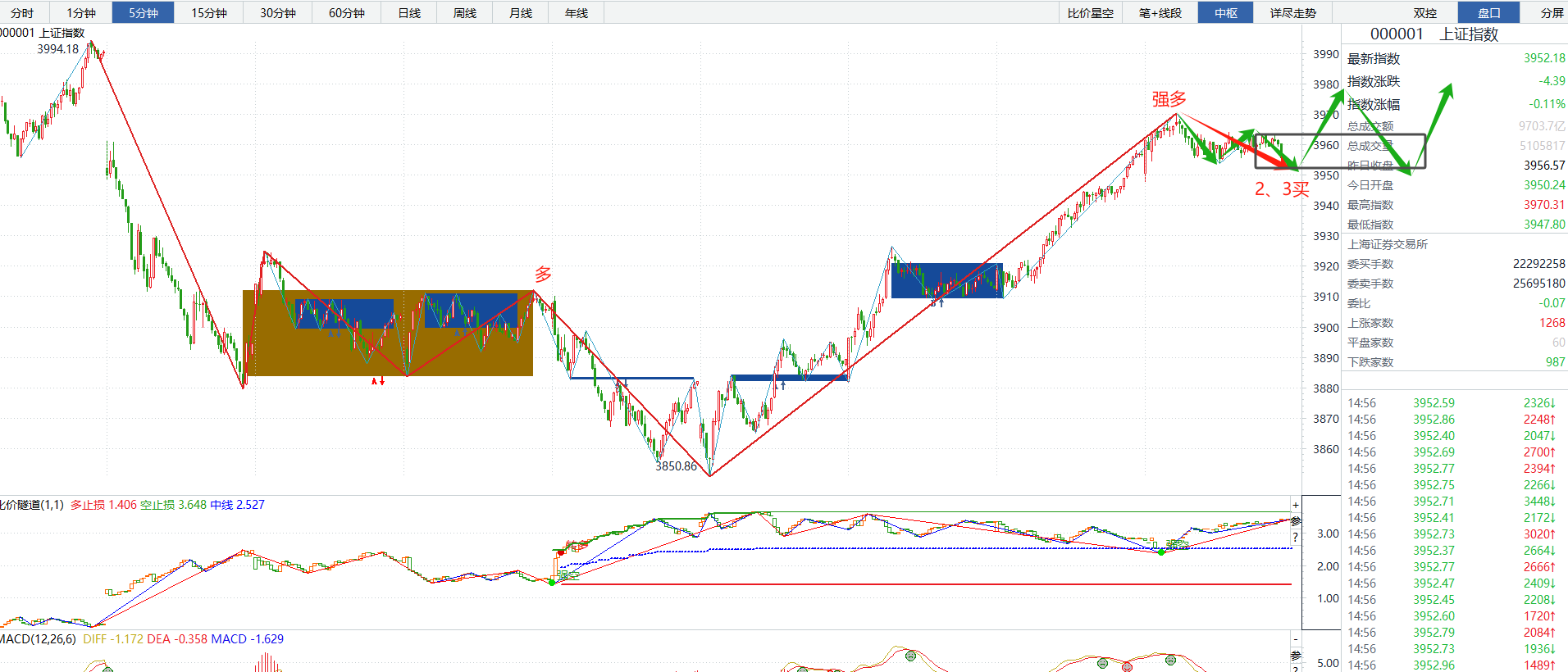Expand the 比价隧道 indicator panel with plus
Image resolution: width=1568 pixels, height=672 pixels.
tap(1296, 505)
